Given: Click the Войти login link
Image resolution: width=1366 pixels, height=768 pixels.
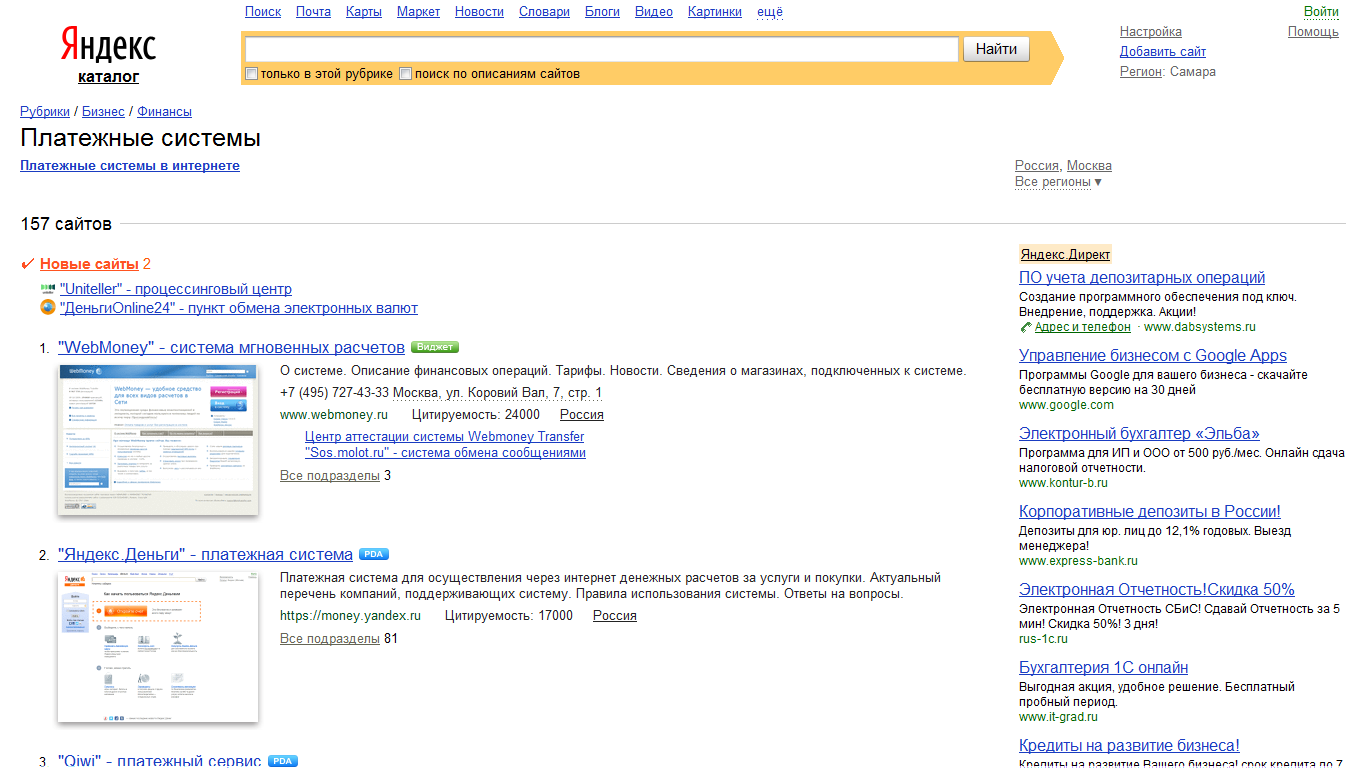Looking at the screenshot, I should [1321, 12].
